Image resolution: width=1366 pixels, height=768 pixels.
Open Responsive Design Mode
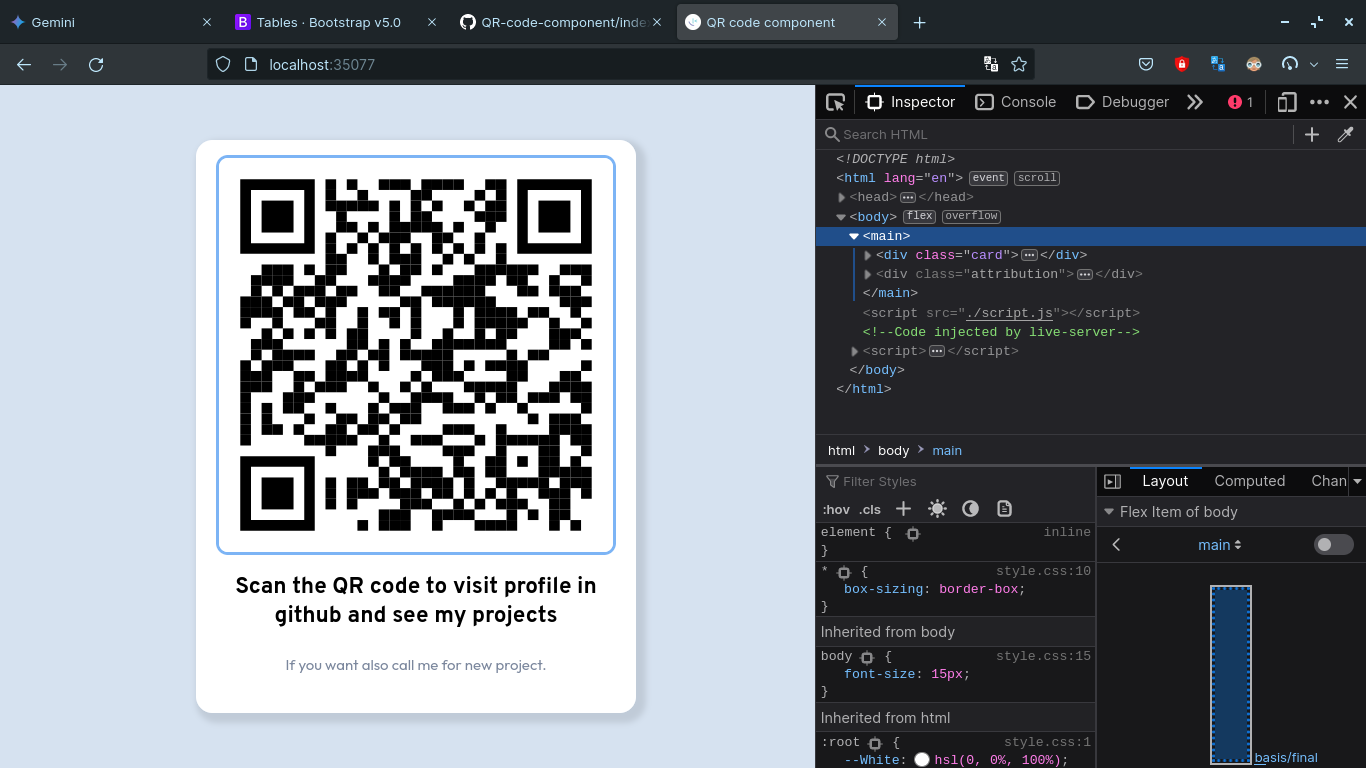(1287, 102)
